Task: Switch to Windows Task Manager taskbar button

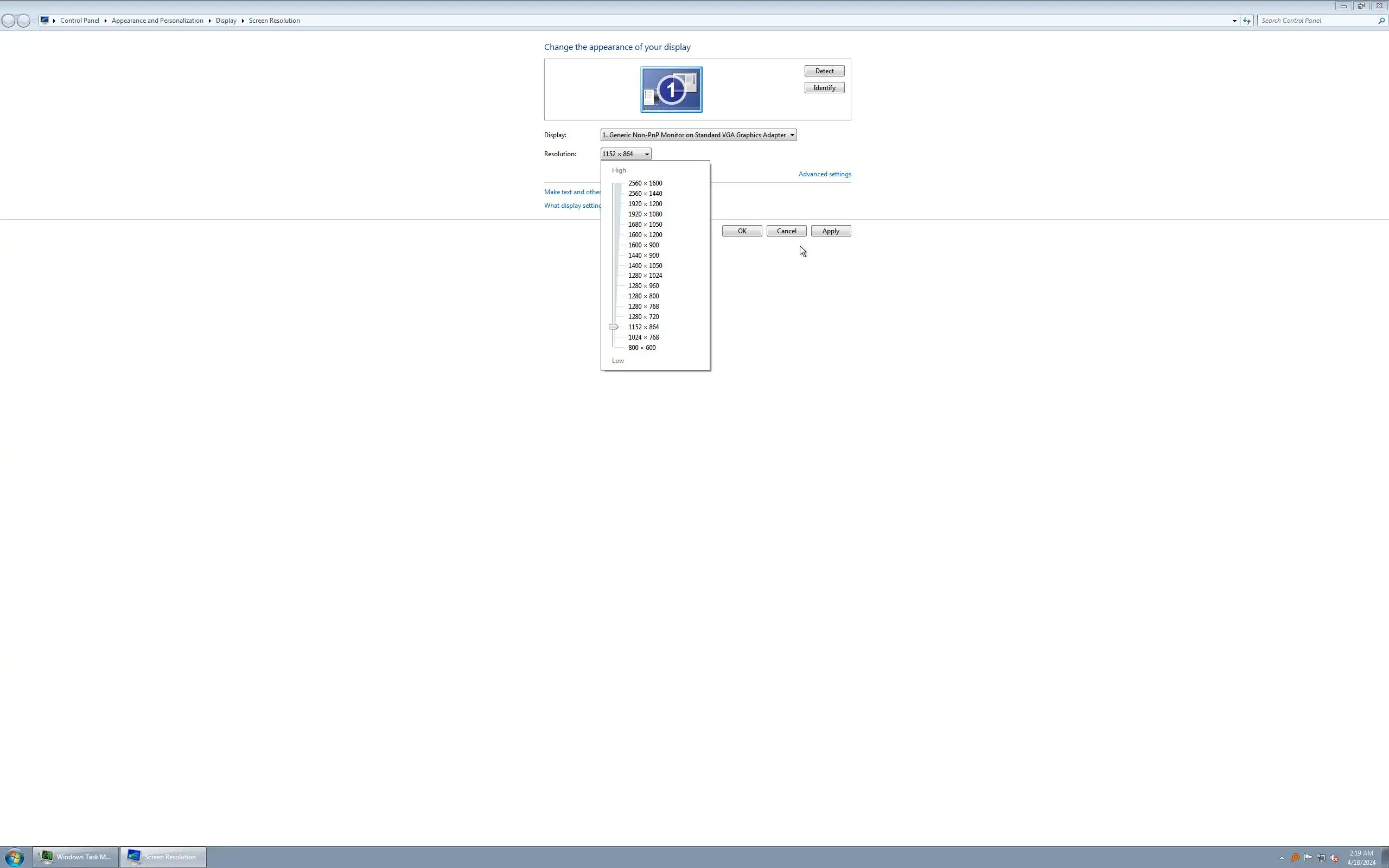Action: pyautogui.click(x=76, y=857)
